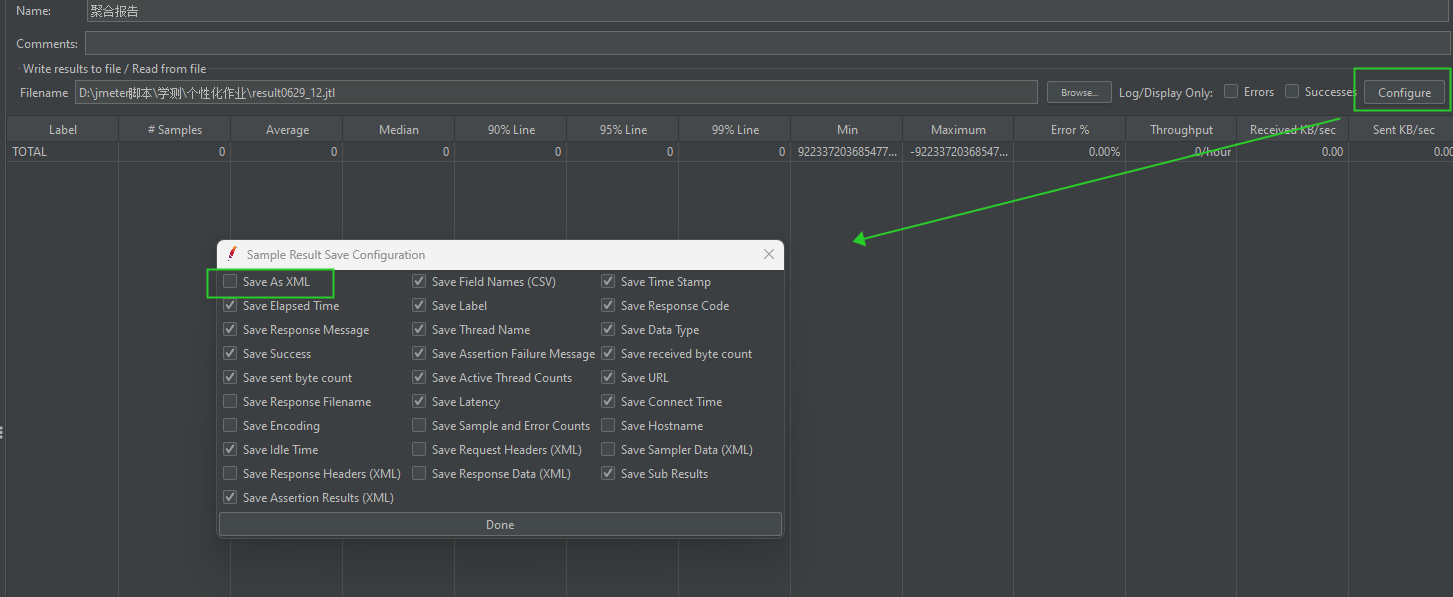Toggle Save Active Thread Counts
Screen dimensions: 1453x597
click(x=420, y=378)
